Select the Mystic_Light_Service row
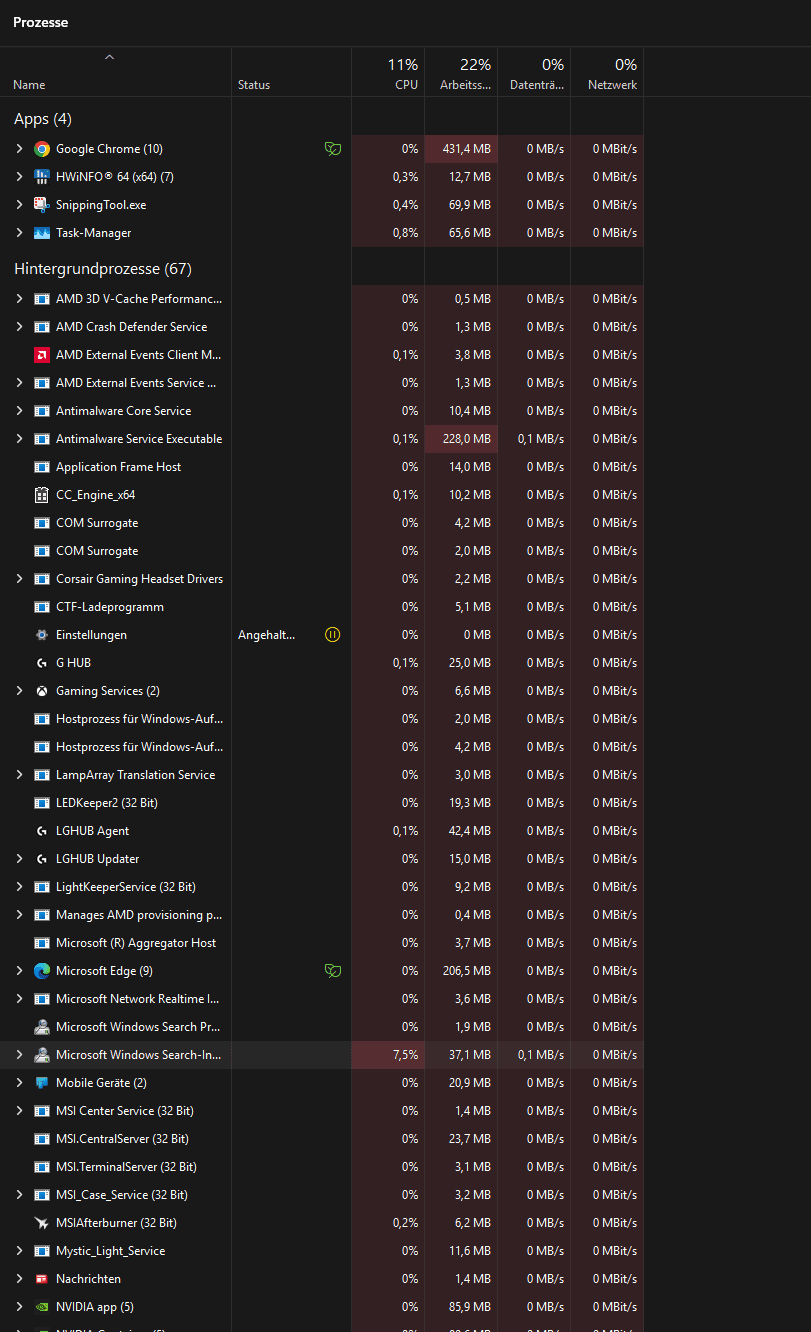Screen dimensions: 811x1332 click(322, 1251)
